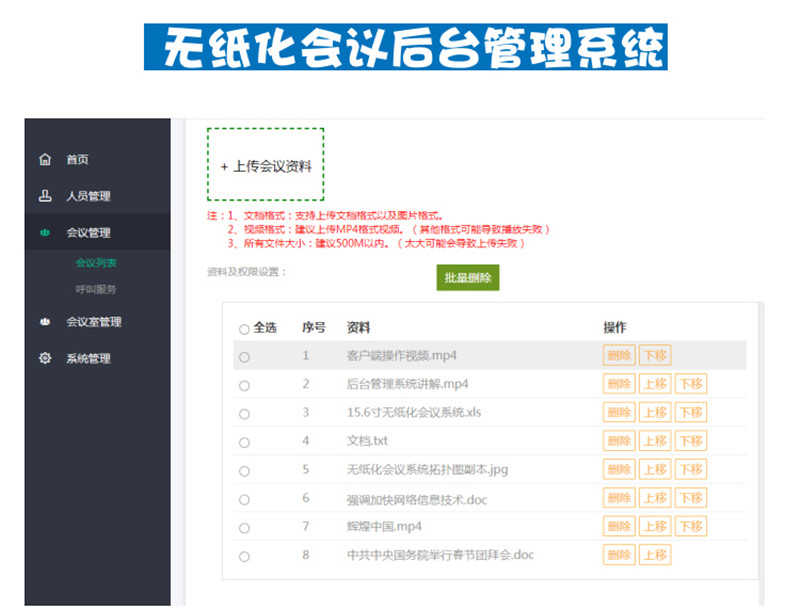This screenshot has width=800, height=609.
Task: Click the home icon in sidebar
Action: 44,160
